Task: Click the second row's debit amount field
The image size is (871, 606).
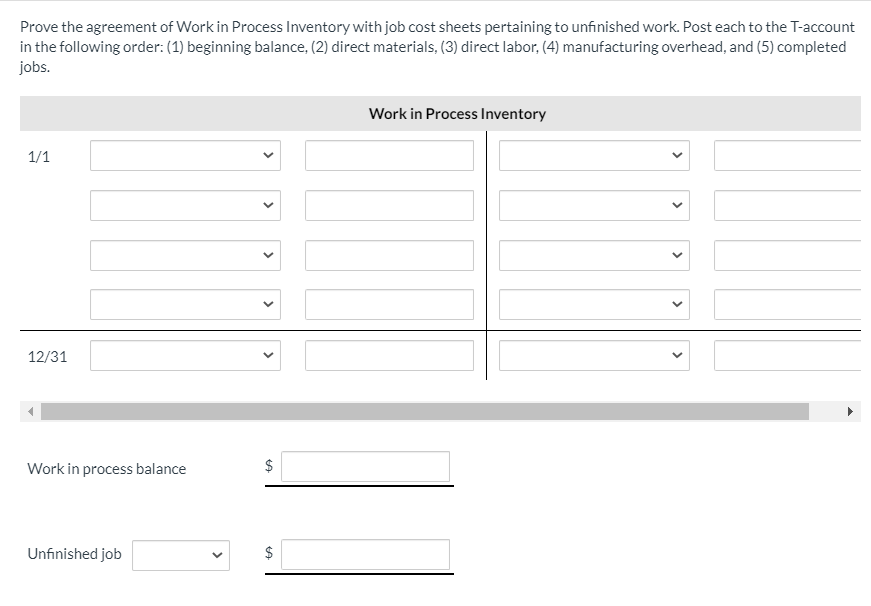Action: 389,205
